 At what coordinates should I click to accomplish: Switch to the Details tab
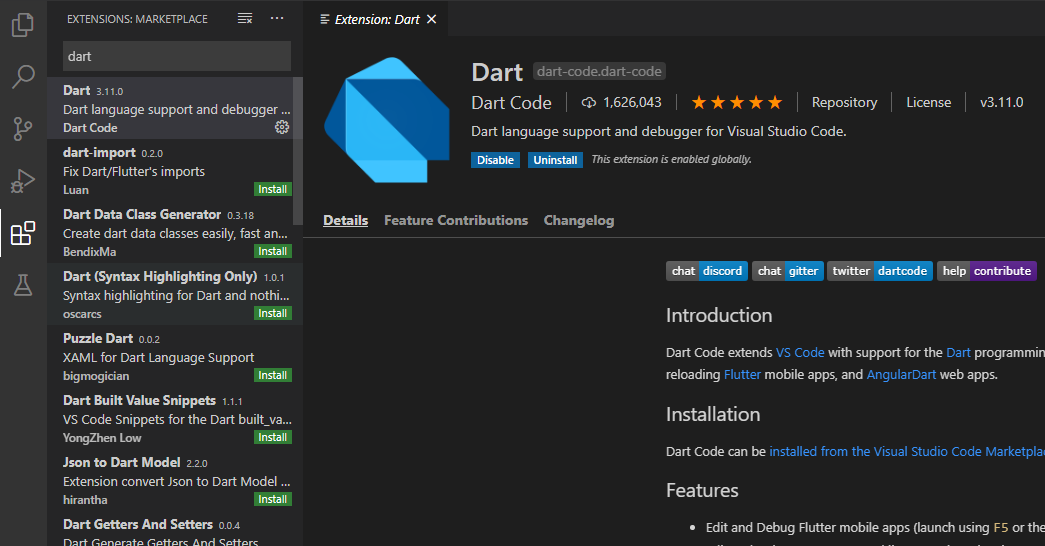pyautogui.click(x=345, y=220)
